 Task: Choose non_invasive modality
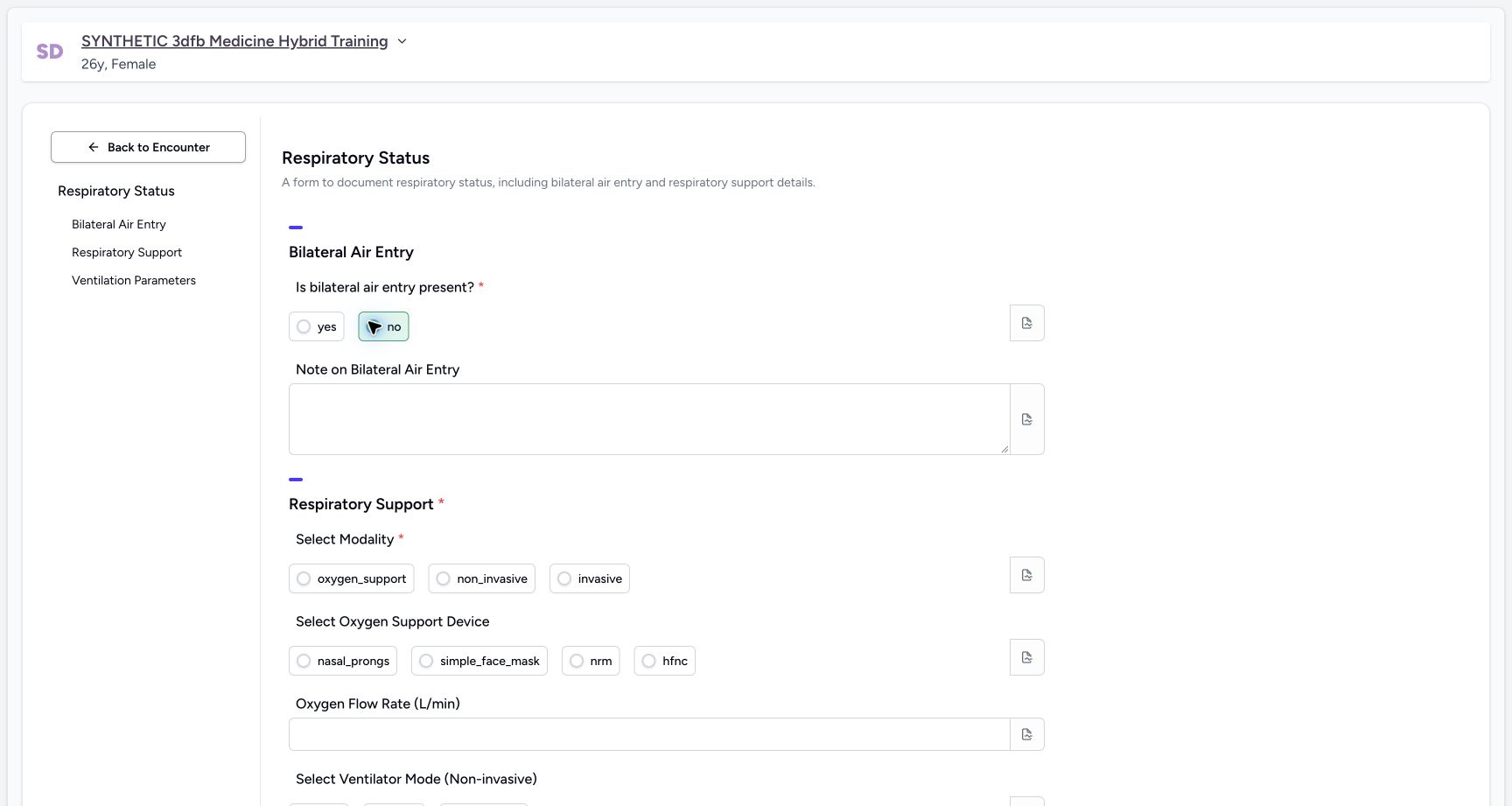tap(481, 578)
